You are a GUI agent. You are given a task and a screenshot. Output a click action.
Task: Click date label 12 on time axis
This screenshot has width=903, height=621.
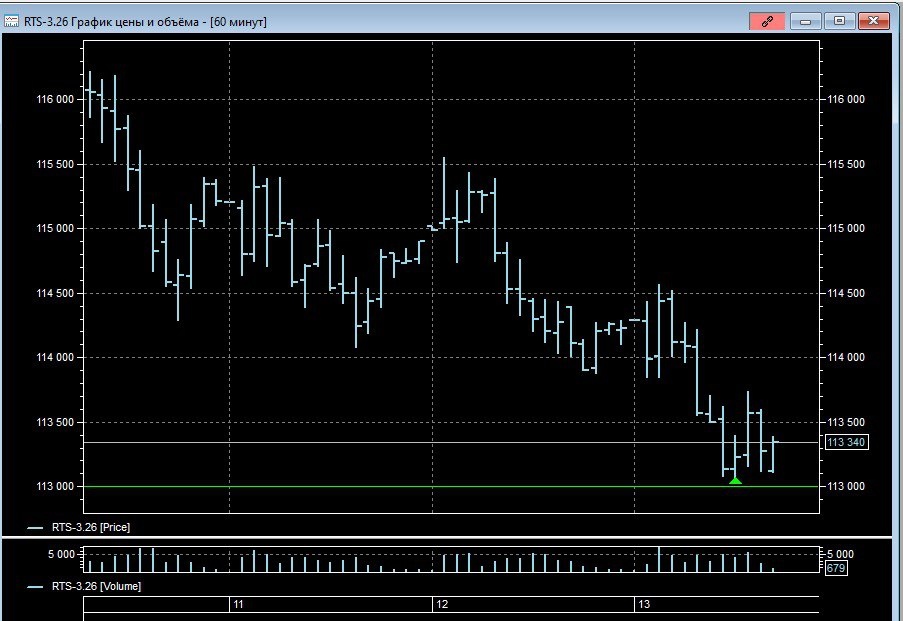442,604
